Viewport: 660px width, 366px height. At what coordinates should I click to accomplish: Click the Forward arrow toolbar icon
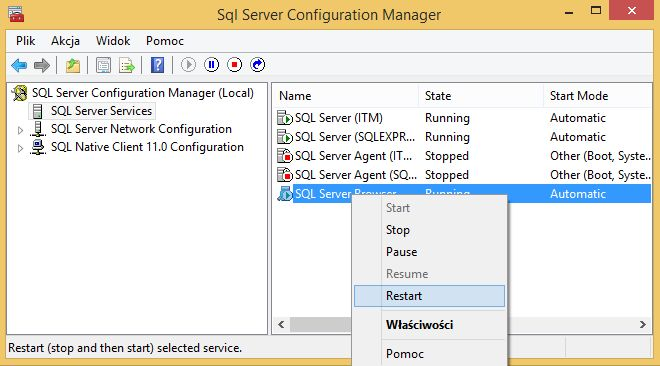pyautogui.click(x=42, y=65)
